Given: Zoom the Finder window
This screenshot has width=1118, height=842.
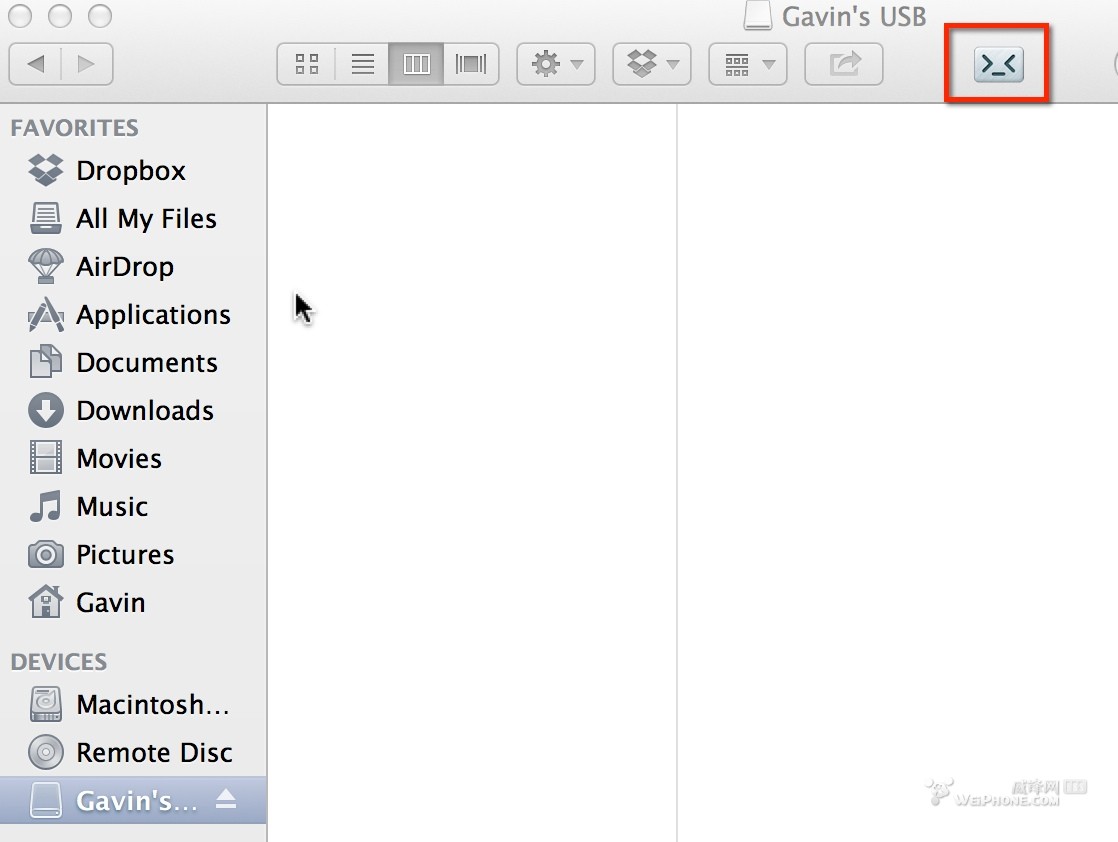Looking at the screenshot, I should tap(100, 16).
